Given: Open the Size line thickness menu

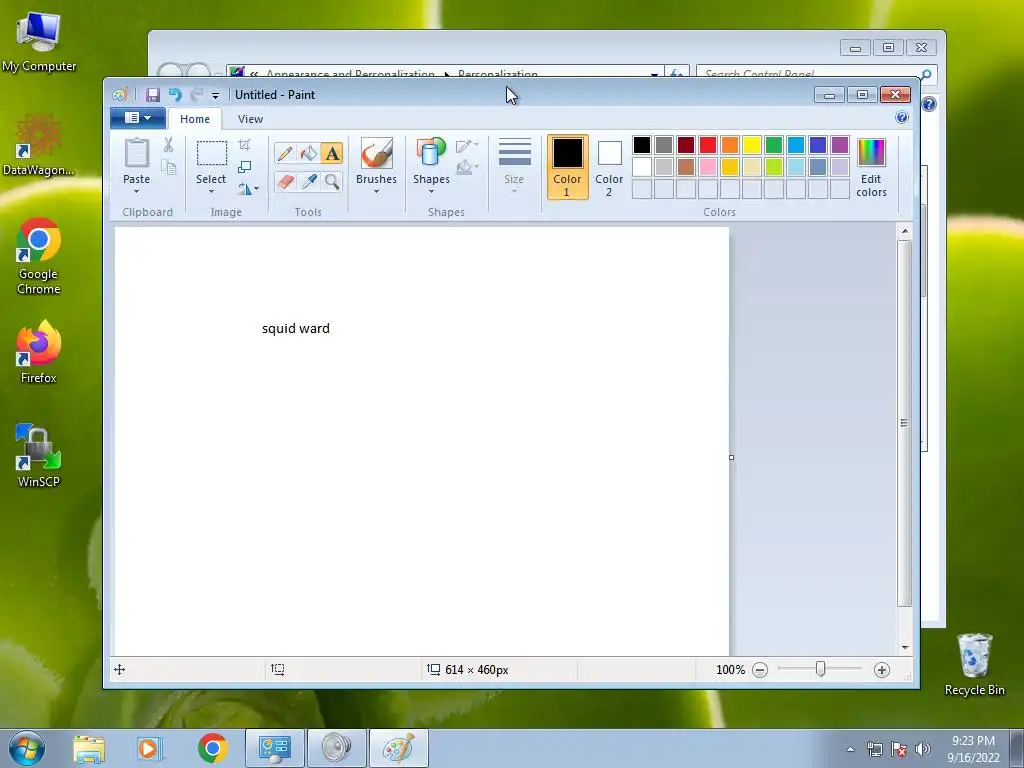Looking at the screenshot, I should [514, 167].
